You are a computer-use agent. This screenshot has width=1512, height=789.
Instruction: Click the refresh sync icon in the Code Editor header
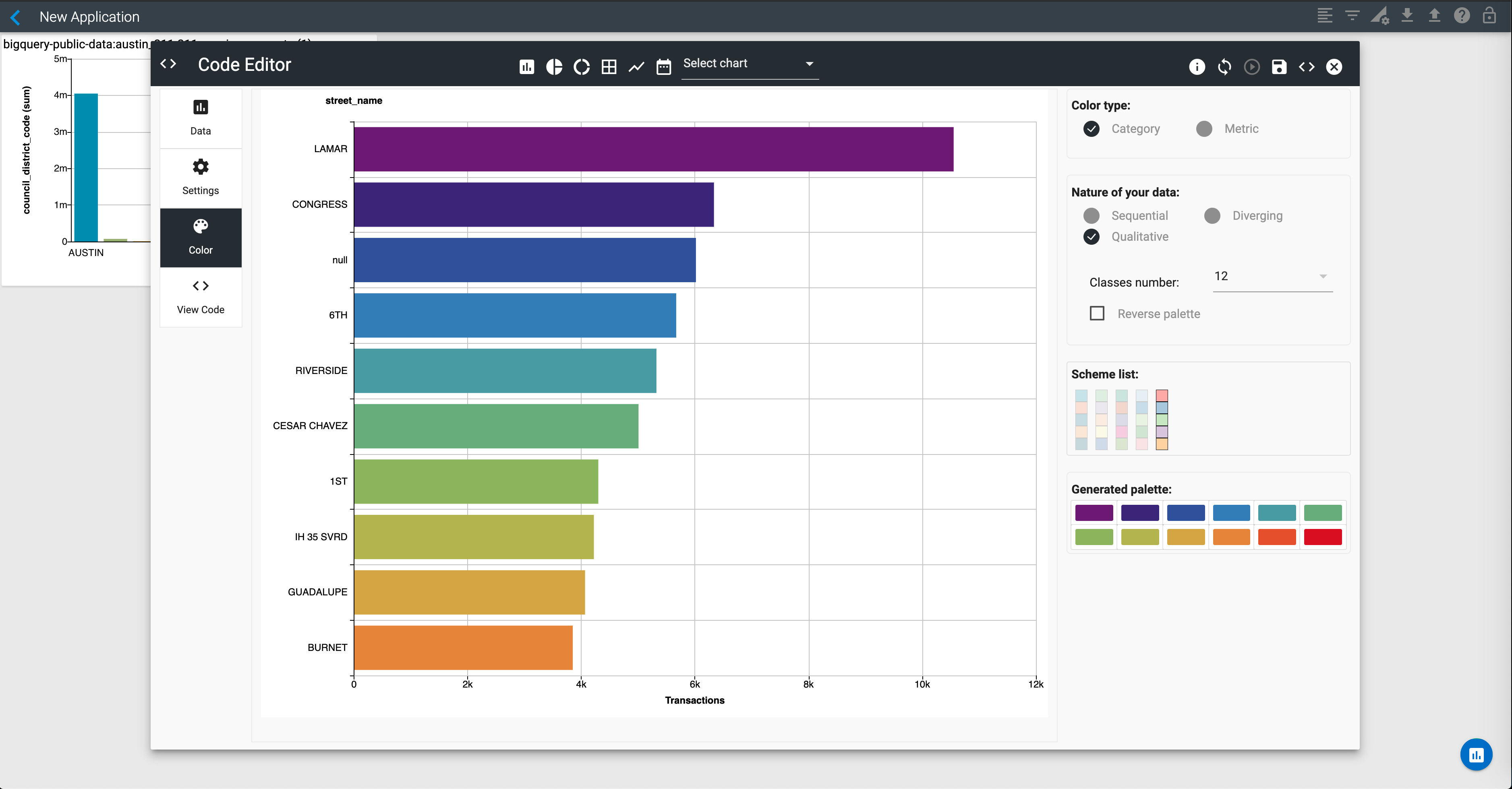coord(1224,67)
